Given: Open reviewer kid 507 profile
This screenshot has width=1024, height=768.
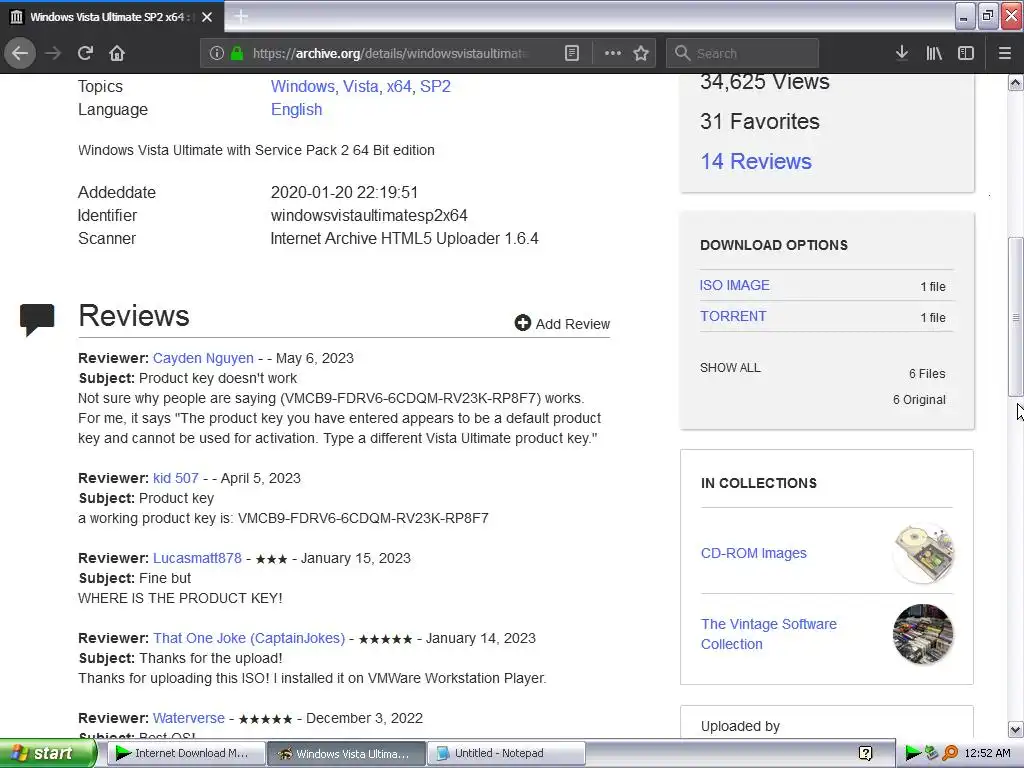Looking at the screenshot, I should (176, 478).
